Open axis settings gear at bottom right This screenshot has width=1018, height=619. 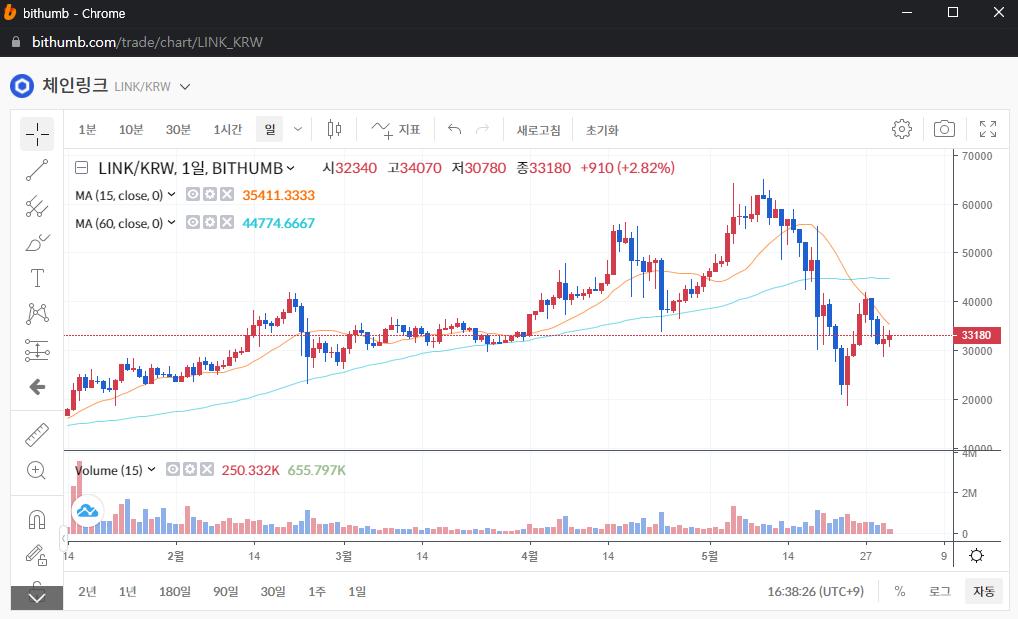(x=976, y=556)
